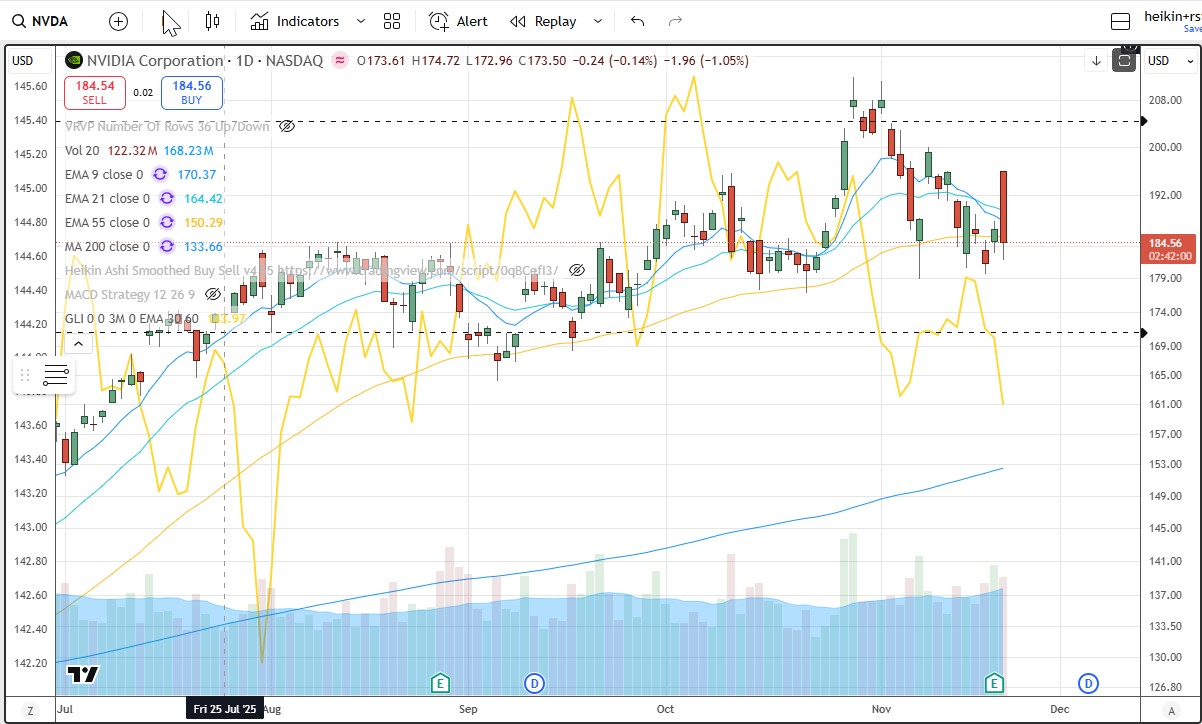Expand the Replay dropdown arrow
This screenshot has height=724, width=1202.
point(598,21)
